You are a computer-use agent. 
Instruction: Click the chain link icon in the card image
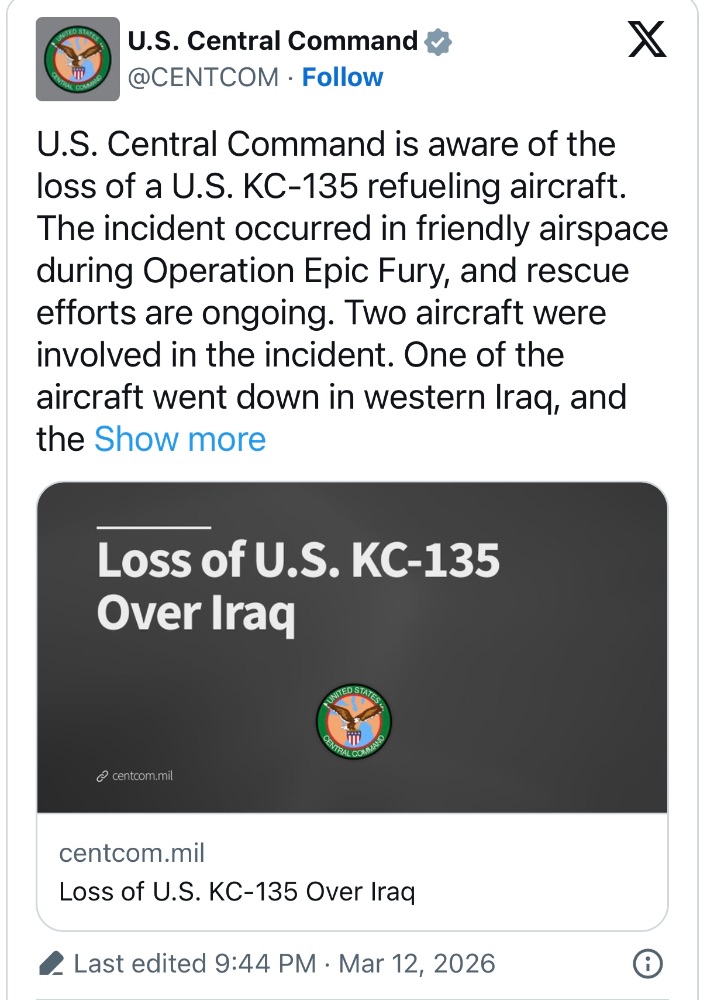click(103, 776)
